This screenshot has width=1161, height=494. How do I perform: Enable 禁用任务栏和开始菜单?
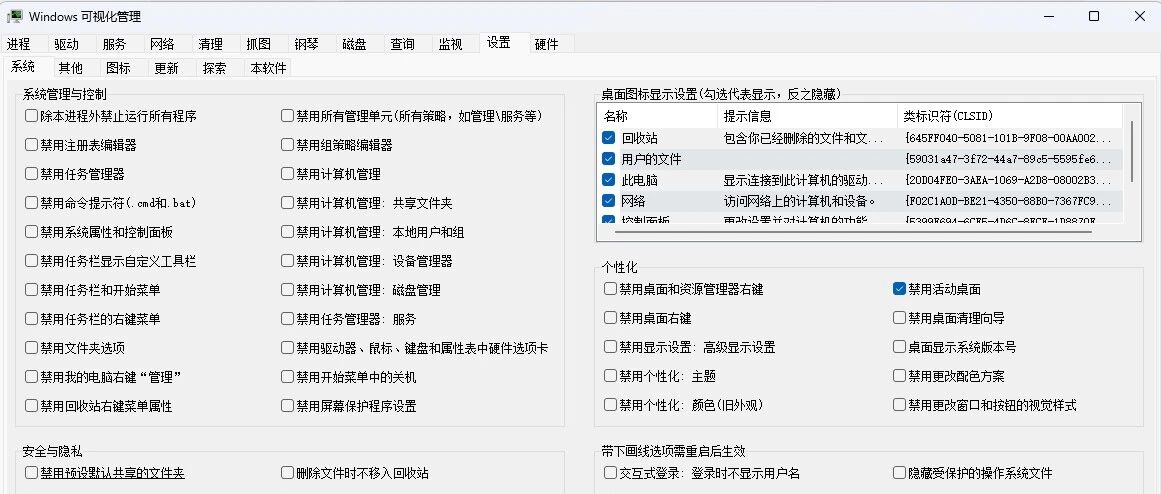[31, 290]
